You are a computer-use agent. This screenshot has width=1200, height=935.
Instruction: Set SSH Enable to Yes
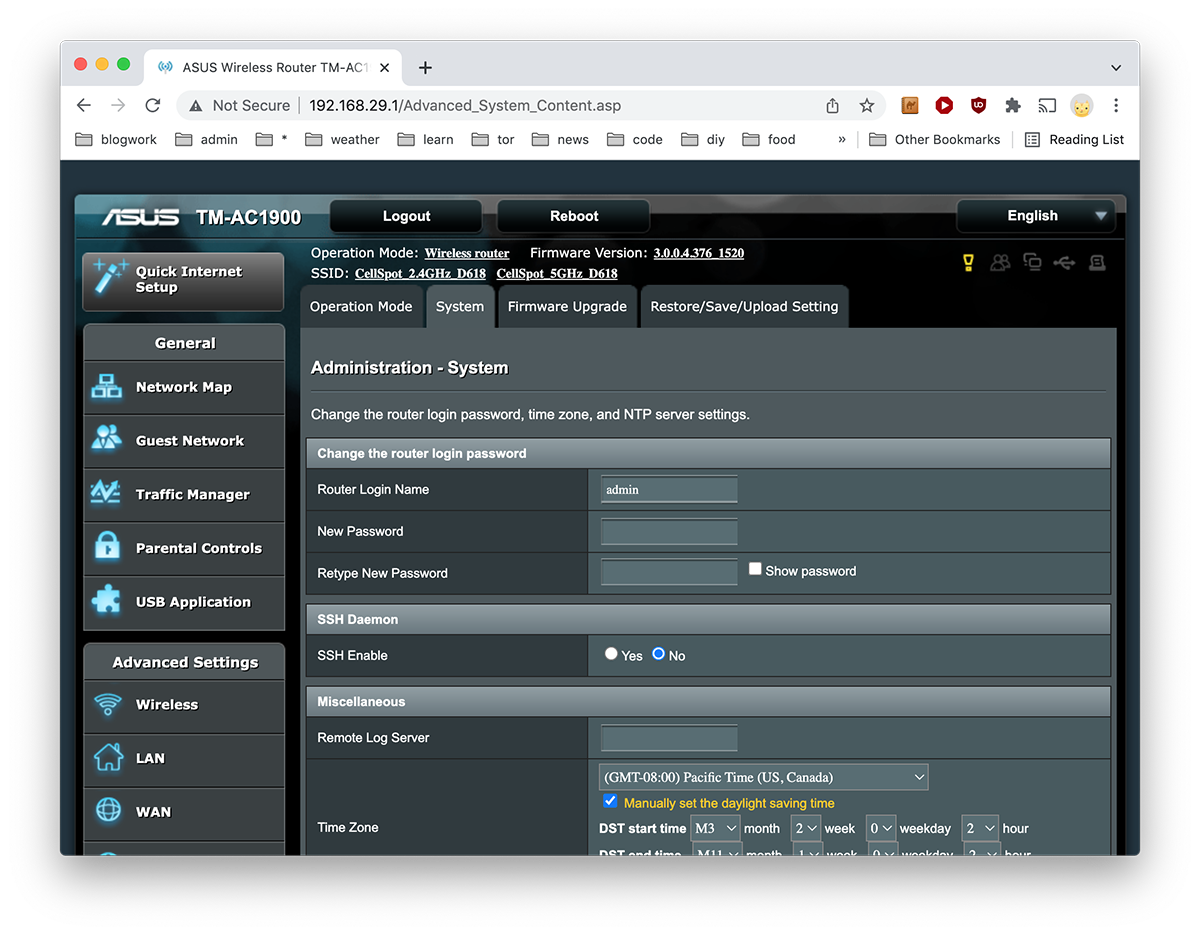(x=611, y=654)
